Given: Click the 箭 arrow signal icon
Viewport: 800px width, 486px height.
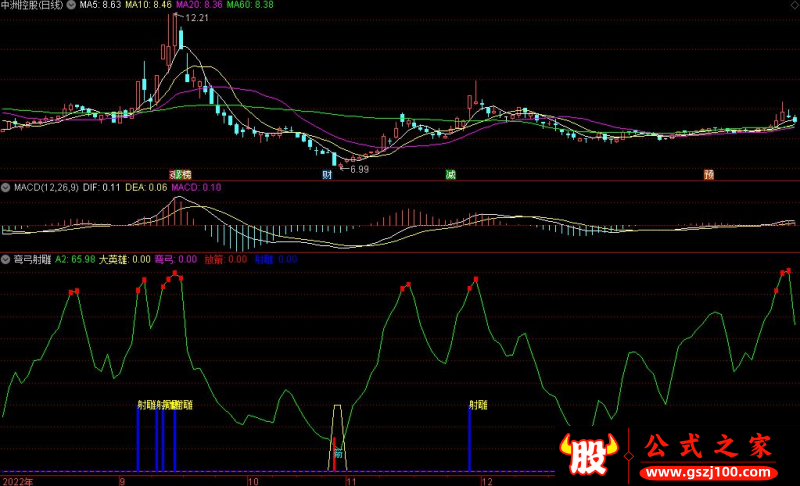Looking at the screenshot, I should click(338, 452).
